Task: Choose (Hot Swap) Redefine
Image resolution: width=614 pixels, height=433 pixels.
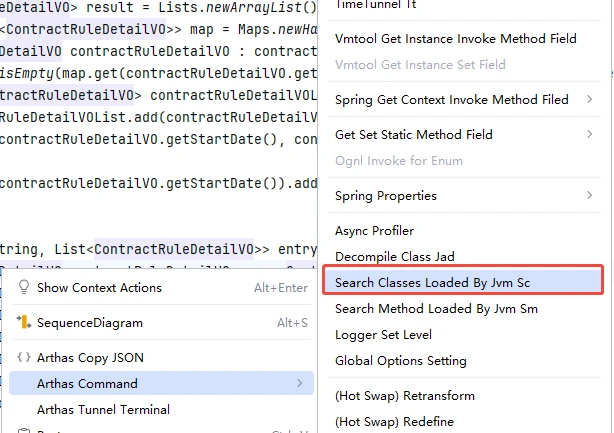Action: coord(394,422)
